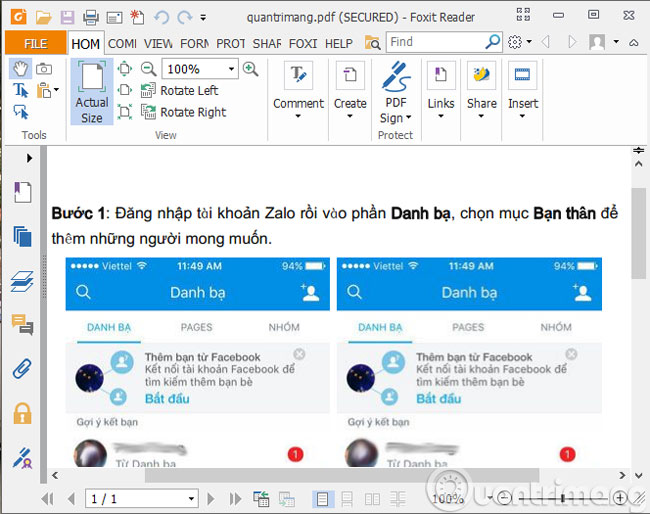This screenshot has width=650, height=514.
Task: Click the Fit Width icon
Action: click(x=125, y=90)
